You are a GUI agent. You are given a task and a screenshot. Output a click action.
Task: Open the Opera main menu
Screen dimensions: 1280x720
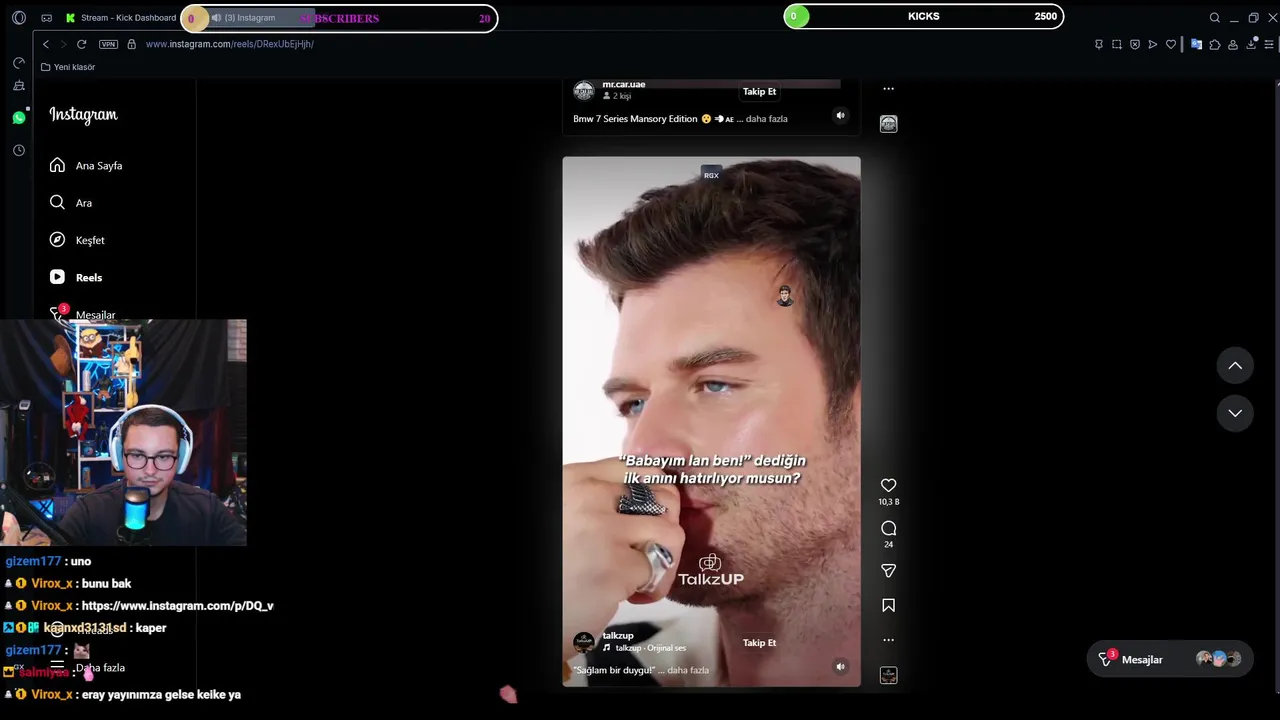click(18, 18)
